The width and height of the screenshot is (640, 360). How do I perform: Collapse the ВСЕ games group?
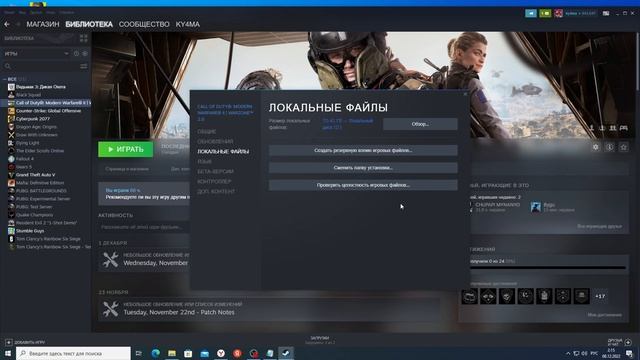[4, 79]
